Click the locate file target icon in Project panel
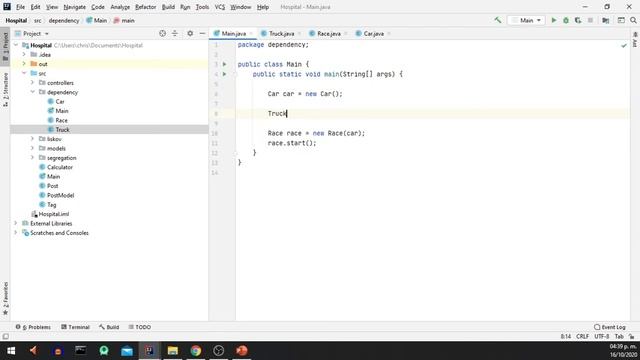 162,33
